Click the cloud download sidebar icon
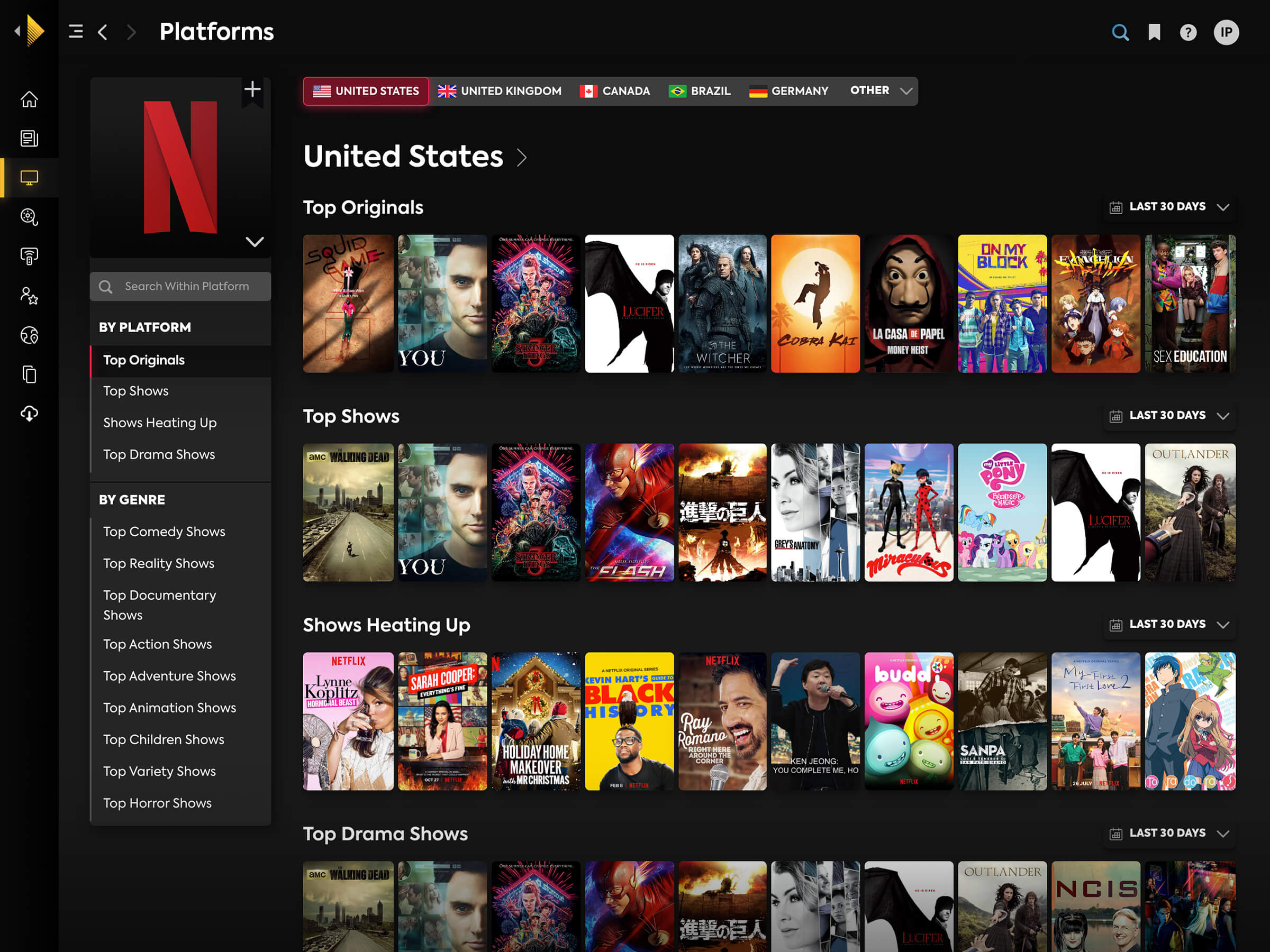This screenshot has width=1270, height=952. [x=29, y=413]
